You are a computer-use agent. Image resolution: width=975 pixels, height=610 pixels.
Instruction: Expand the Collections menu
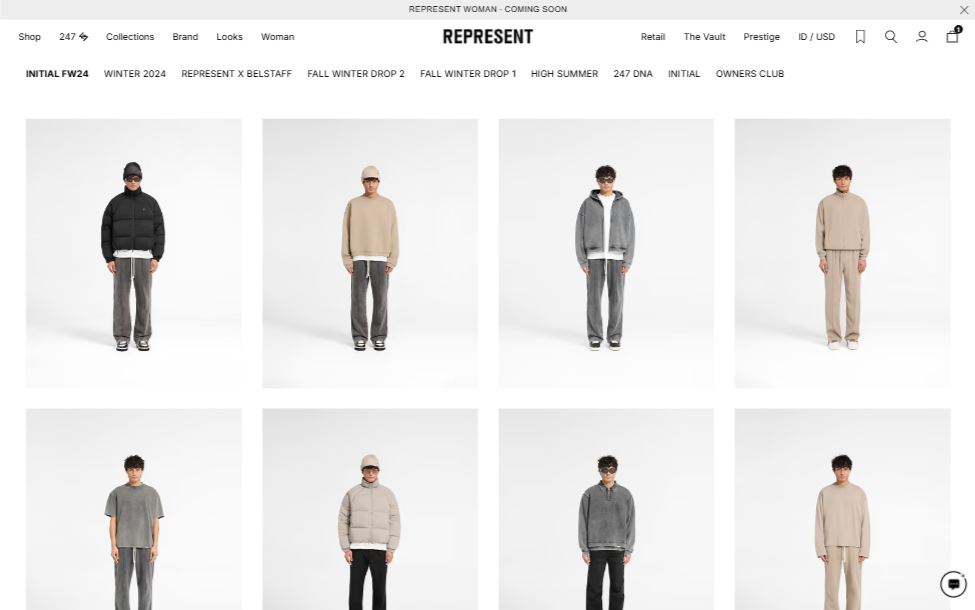pos(130,37)
